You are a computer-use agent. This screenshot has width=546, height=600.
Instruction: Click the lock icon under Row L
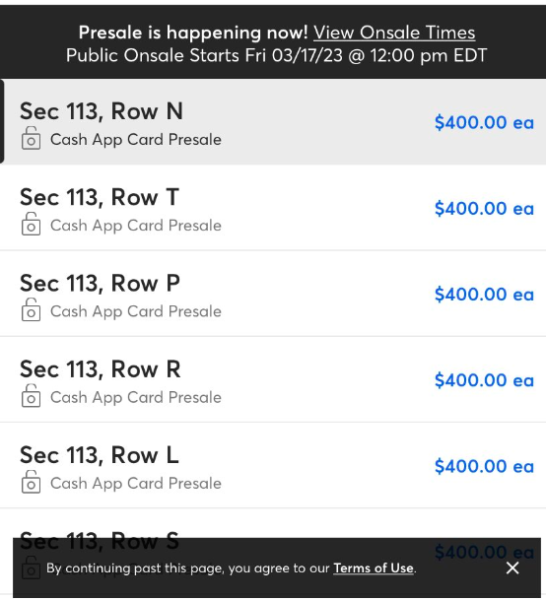(x=31, y=482)
